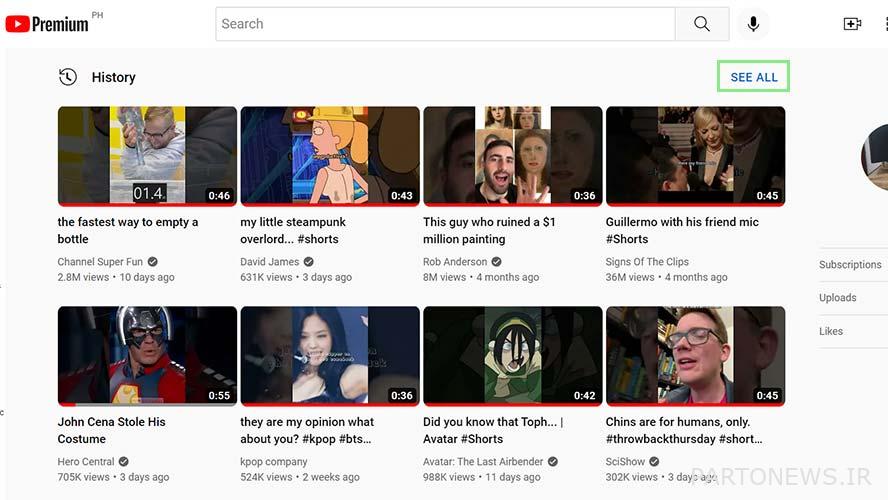Click verified badge next to Hero Central
The height and width of the screenshot is (500, 888).
pos(124,461)
